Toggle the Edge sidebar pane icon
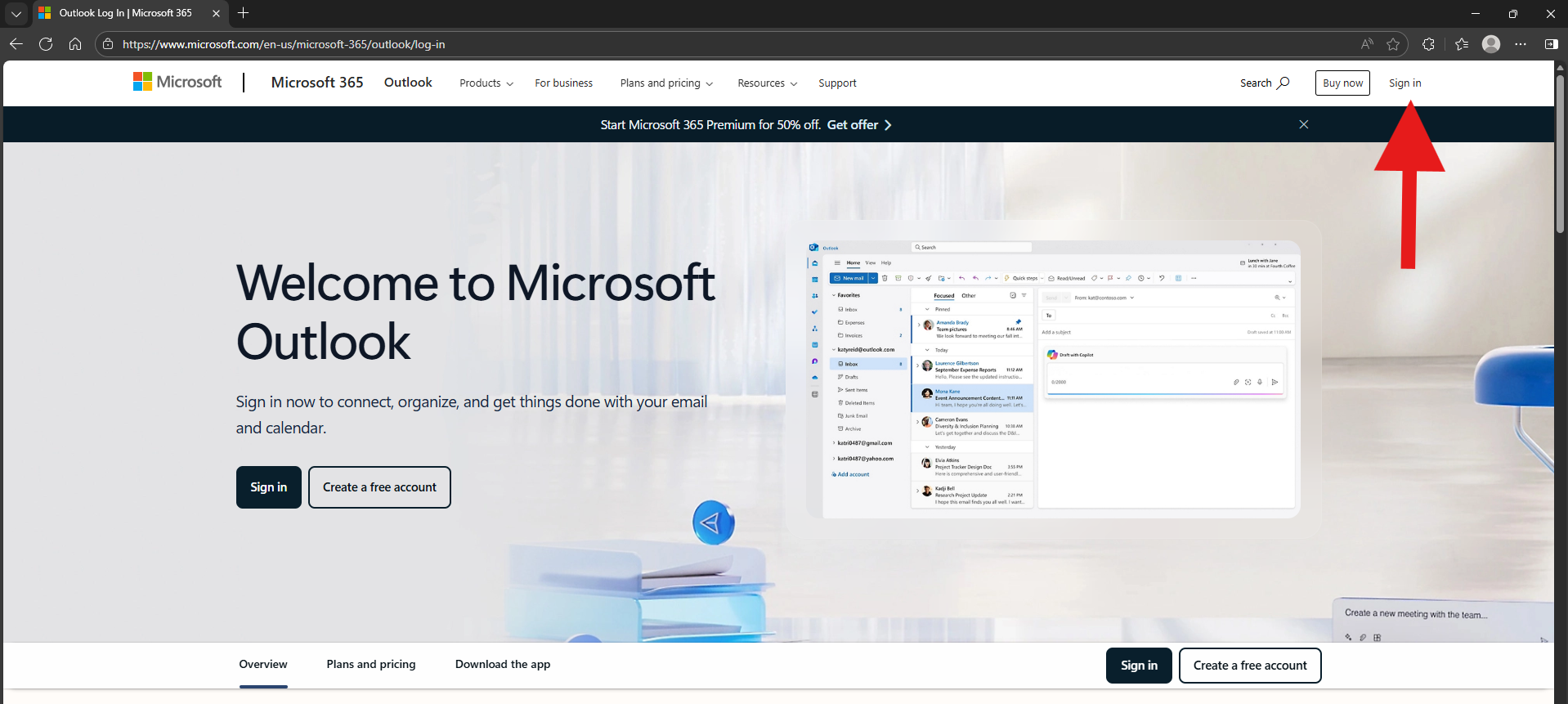The height and width of the screenshot is (704, 1568). (x=1551, y=44)
